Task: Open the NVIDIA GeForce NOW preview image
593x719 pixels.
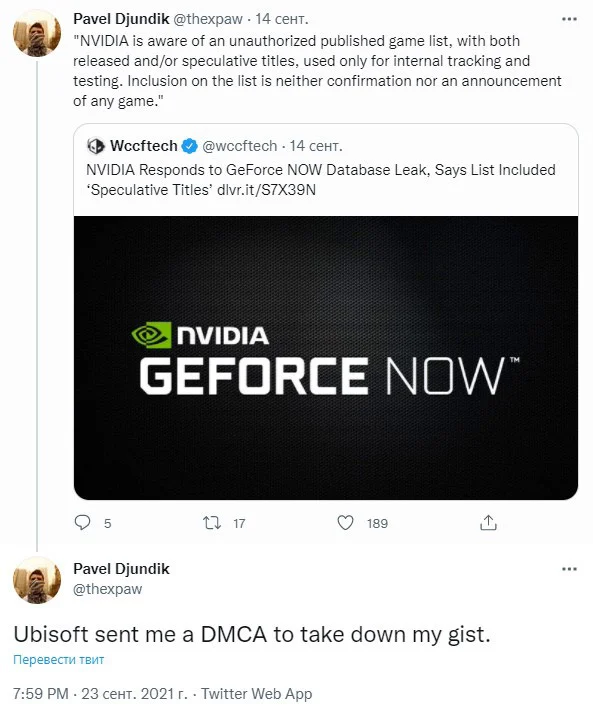Action: 326,358
